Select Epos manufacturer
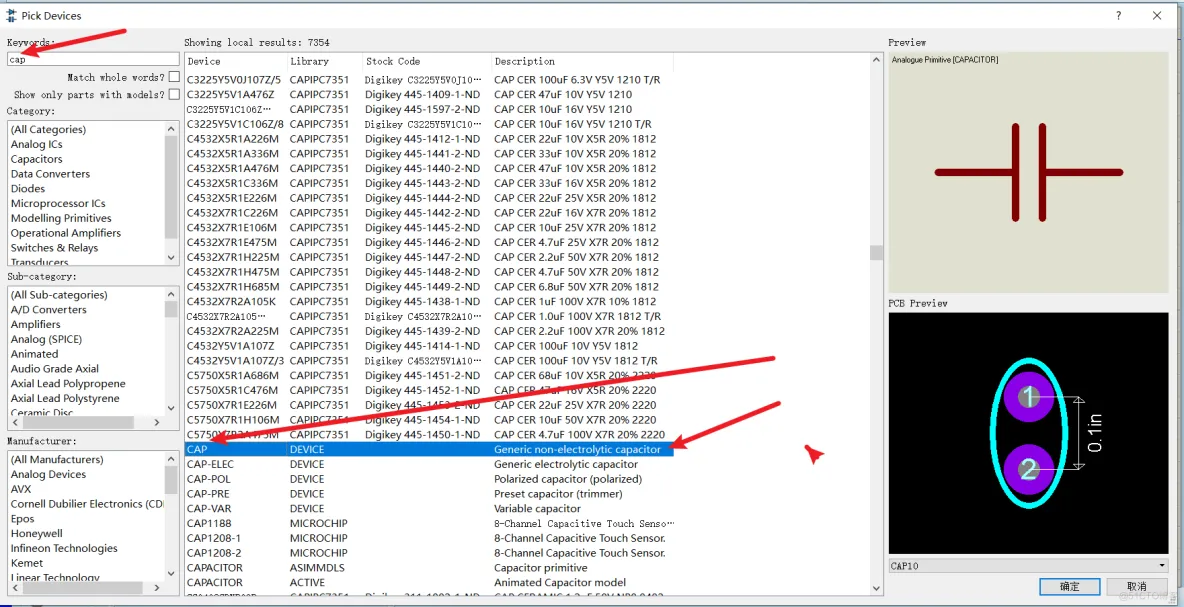 click(x=23, y=519)
